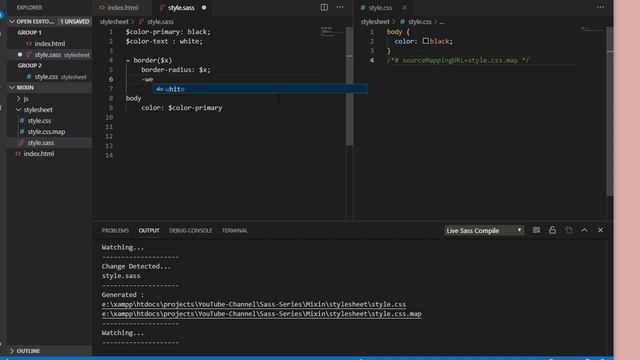Image resolution: width=640 pixels, height=360 pixels.
Task: Open Live Sass Compile output dropdown
Action: click(484, 231)
